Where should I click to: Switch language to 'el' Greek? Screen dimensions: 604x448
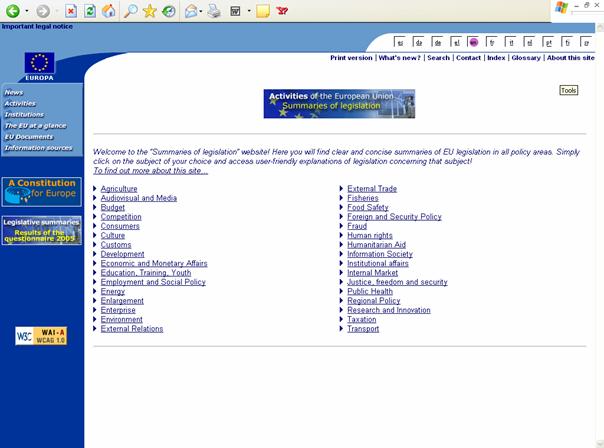[456, 42]
